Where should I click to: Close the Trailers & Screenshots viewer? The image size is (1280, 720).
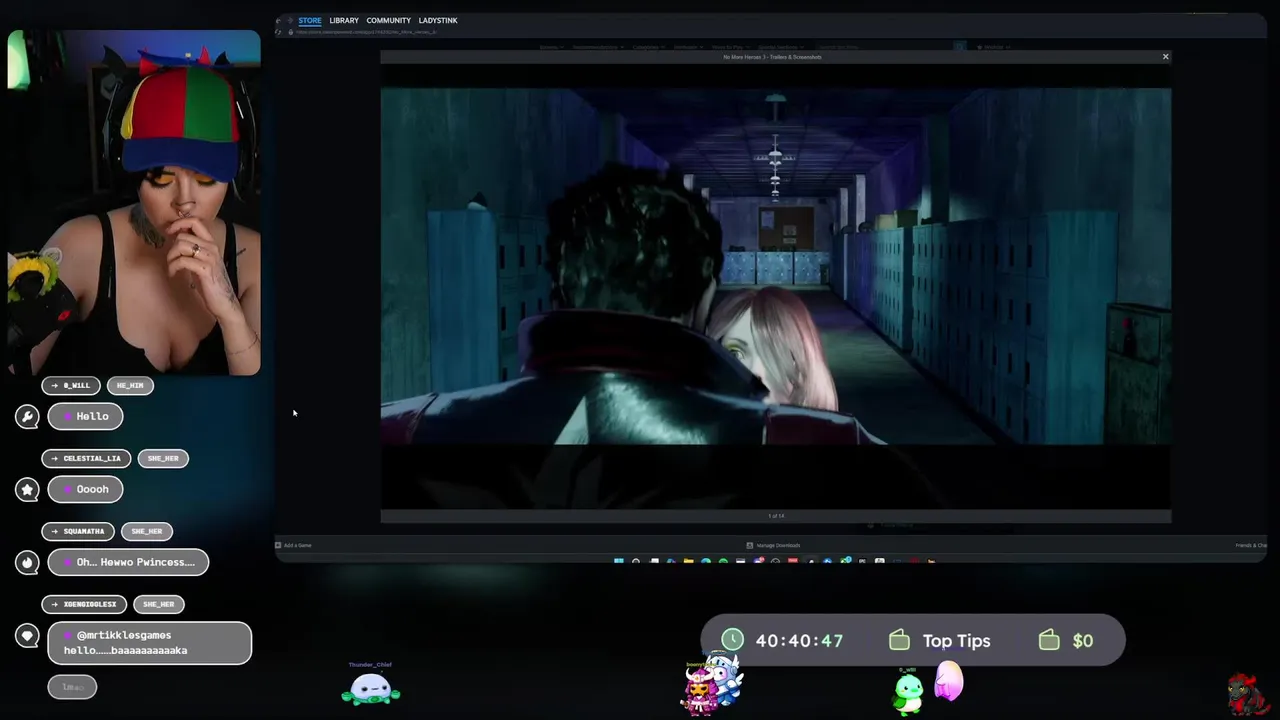(1165, 57)
